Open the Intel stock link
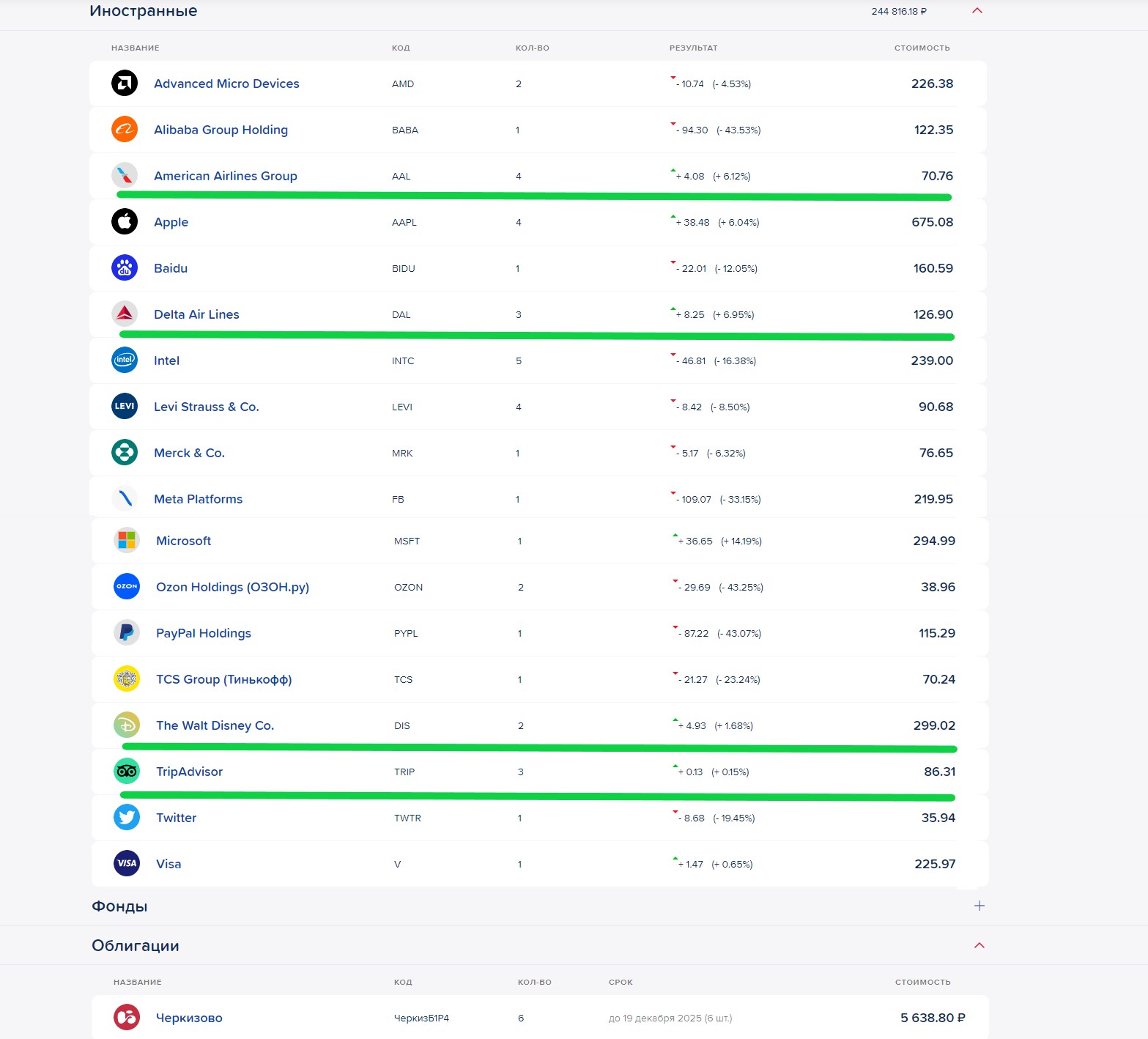The width and height of the screenshot is (1148, 1039). [166, 360]
